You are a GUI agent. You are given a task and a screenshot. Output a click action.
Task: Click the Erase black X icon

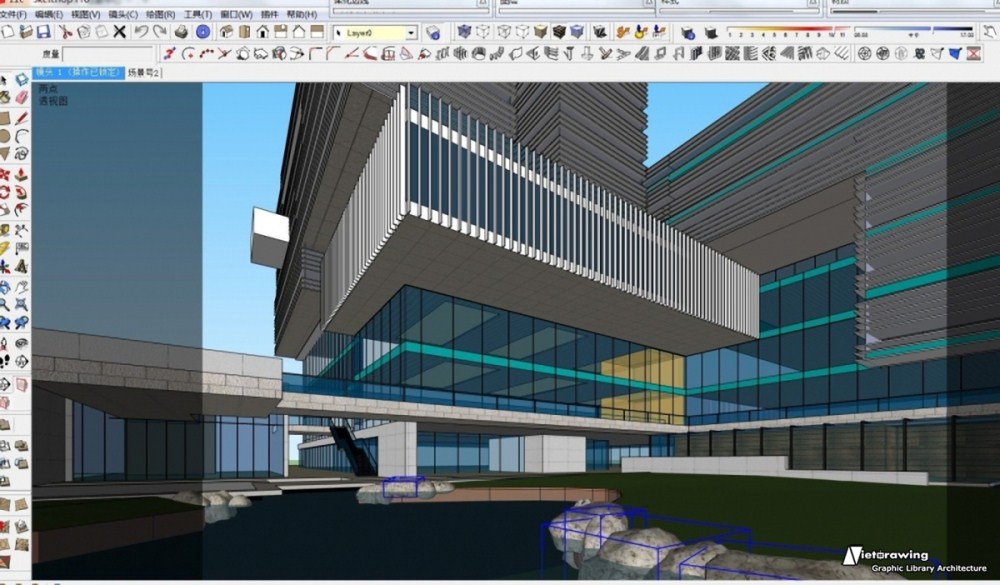119,32
